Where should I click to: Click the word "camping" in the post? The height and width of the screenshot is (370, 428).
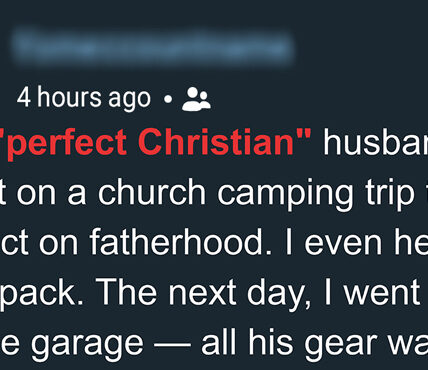point(285,195)
